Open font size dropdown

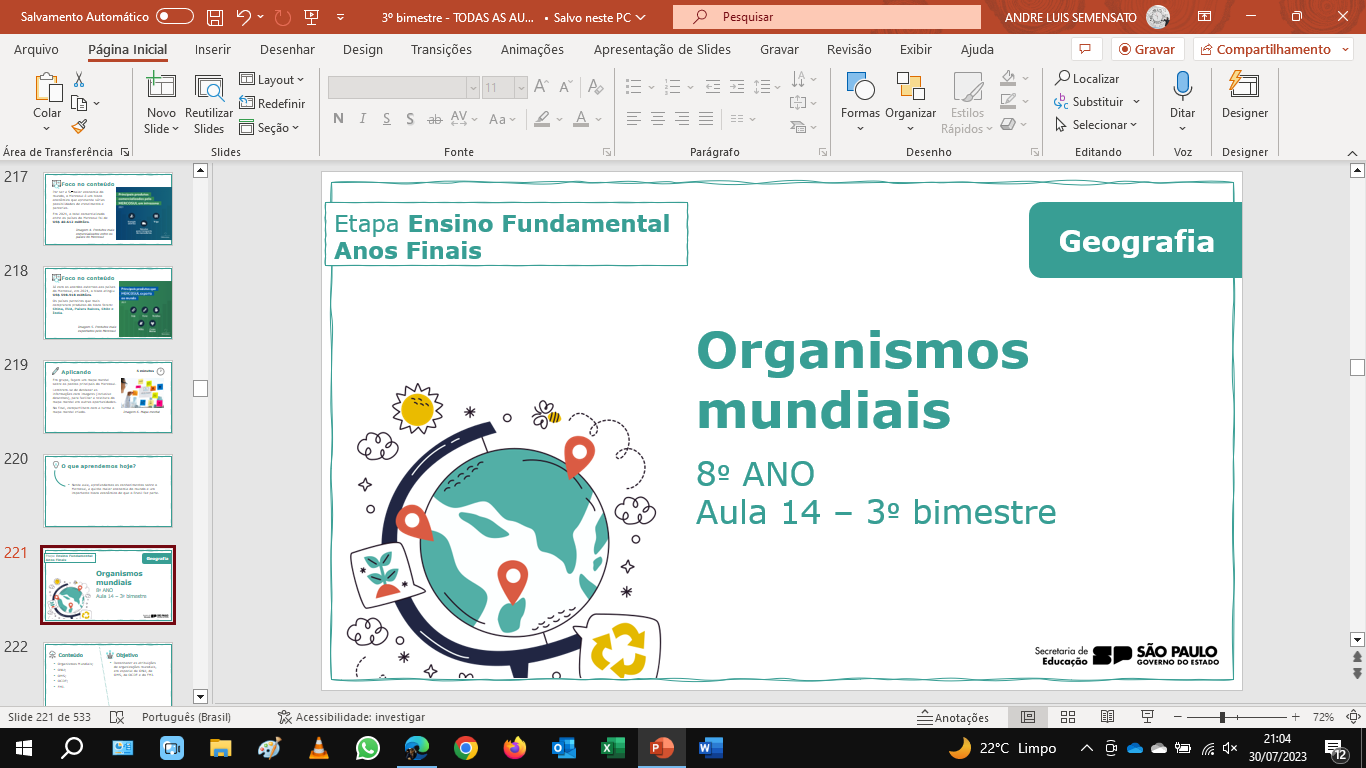521,88
